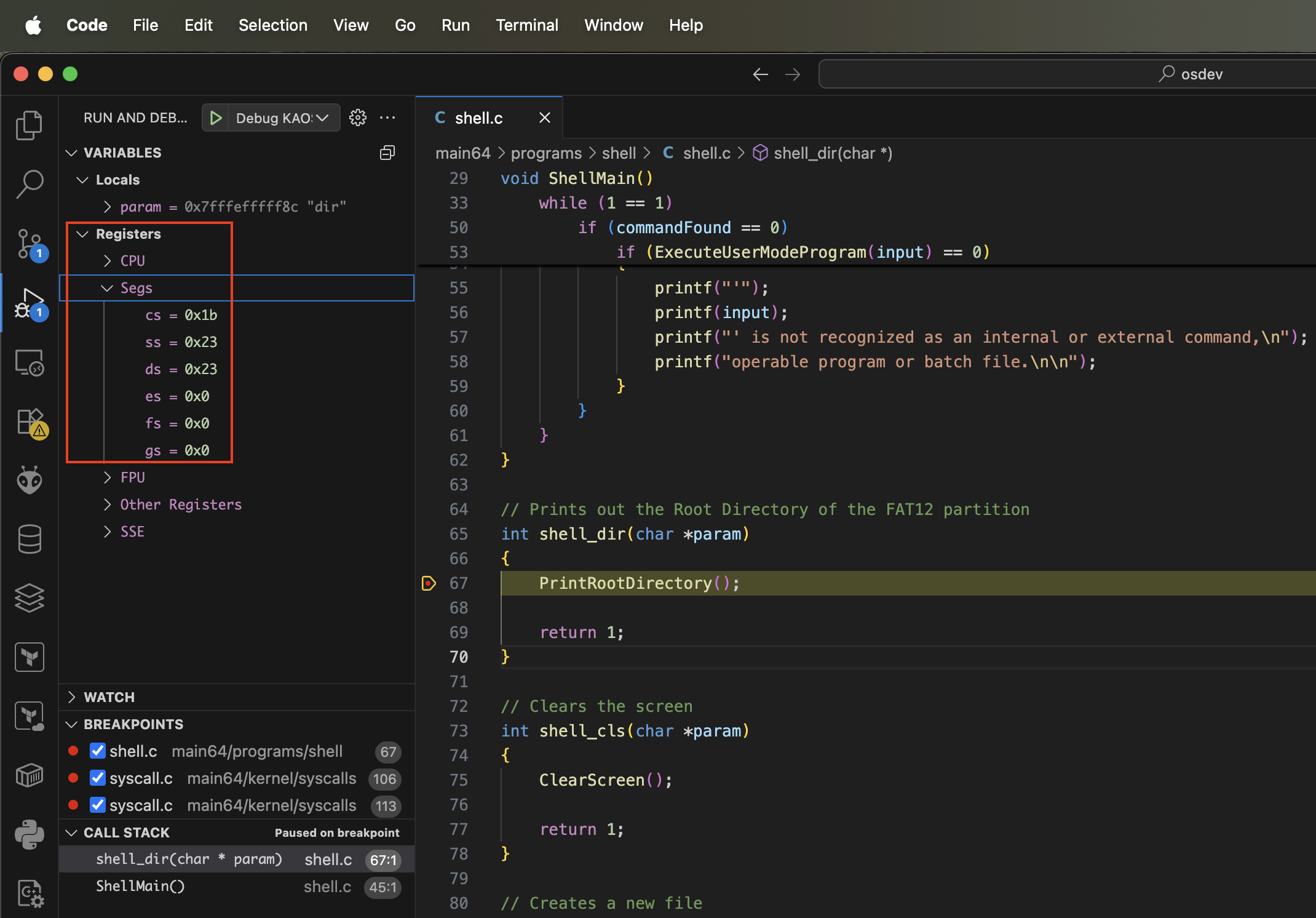Collapse the Locals scope

coord(82,180)
